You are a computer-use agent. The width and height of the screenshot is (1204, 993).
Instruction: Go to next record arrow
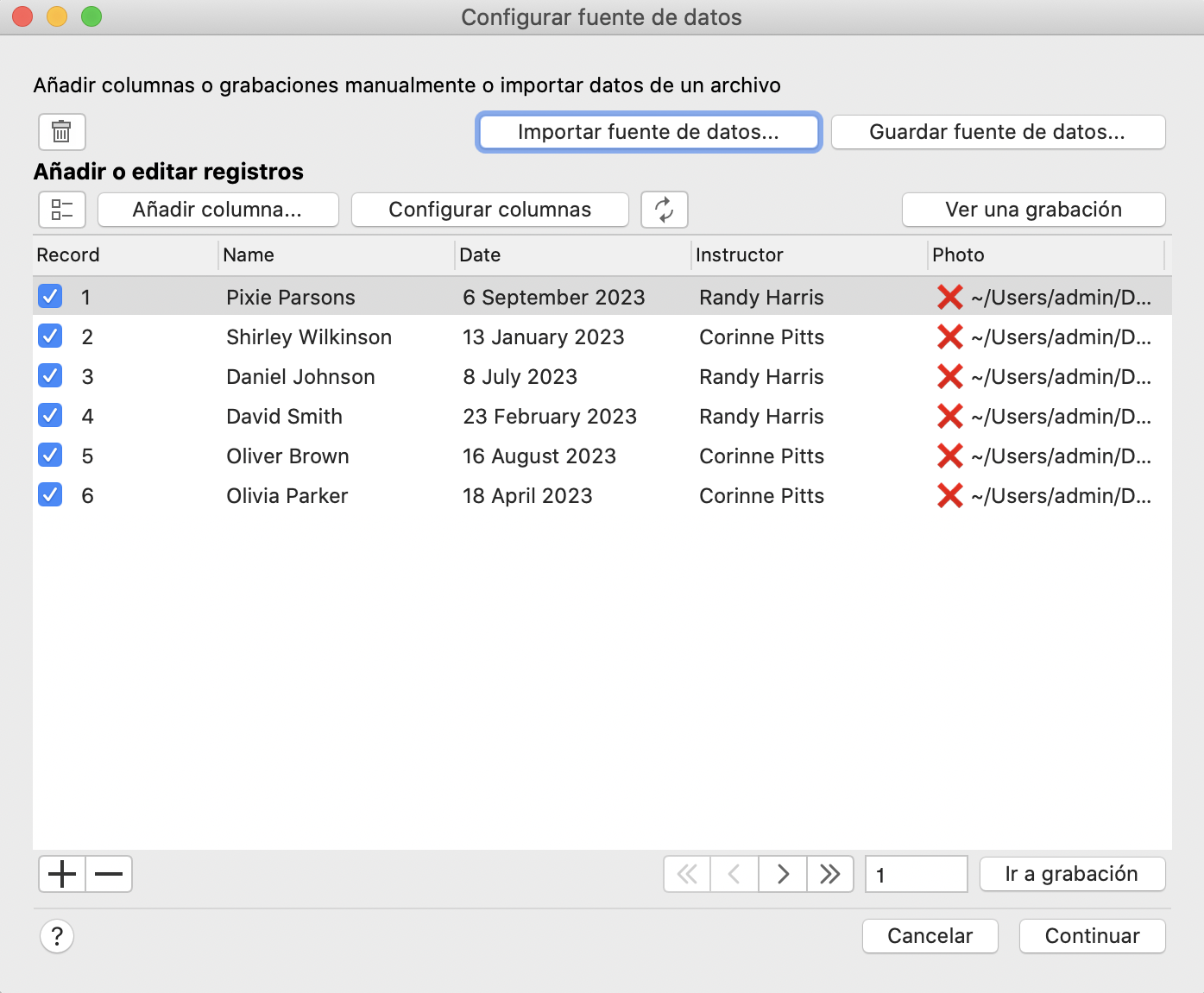point(782,874)
